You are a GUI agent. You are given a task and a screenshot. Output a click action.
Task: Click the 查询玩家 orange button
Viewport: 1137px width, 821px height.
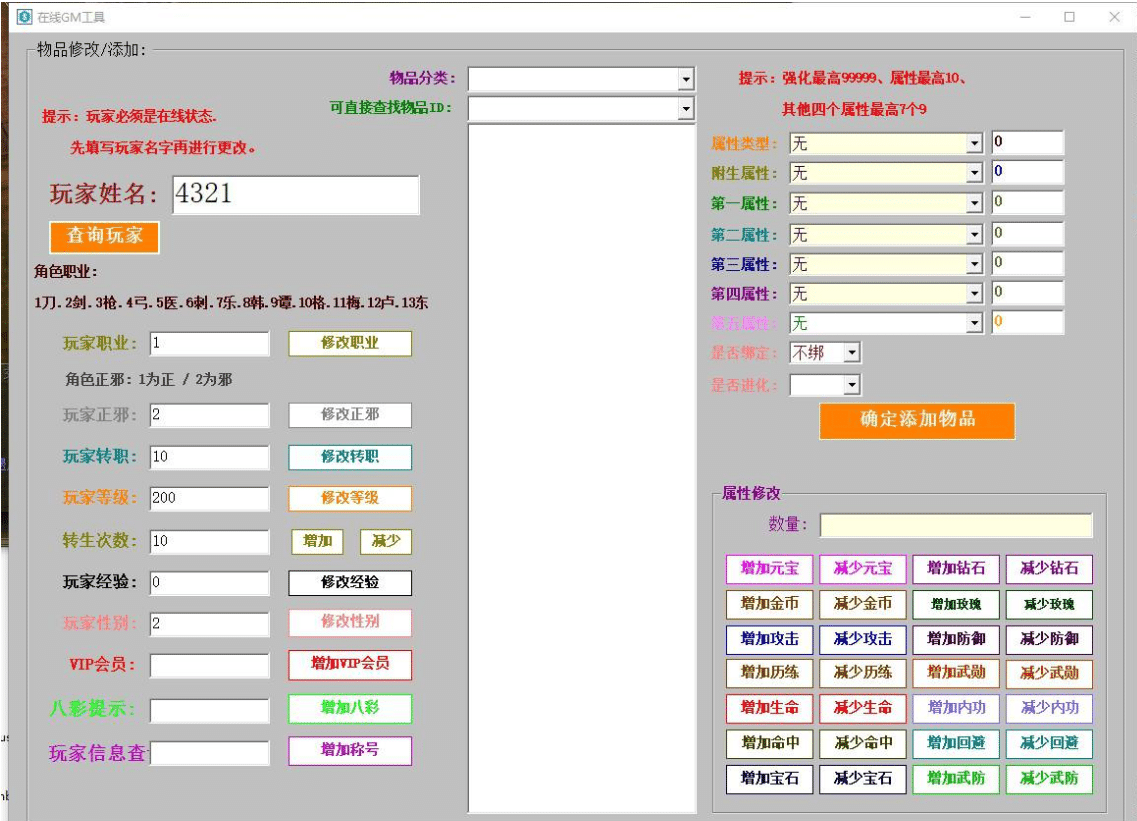coord(104,237)
